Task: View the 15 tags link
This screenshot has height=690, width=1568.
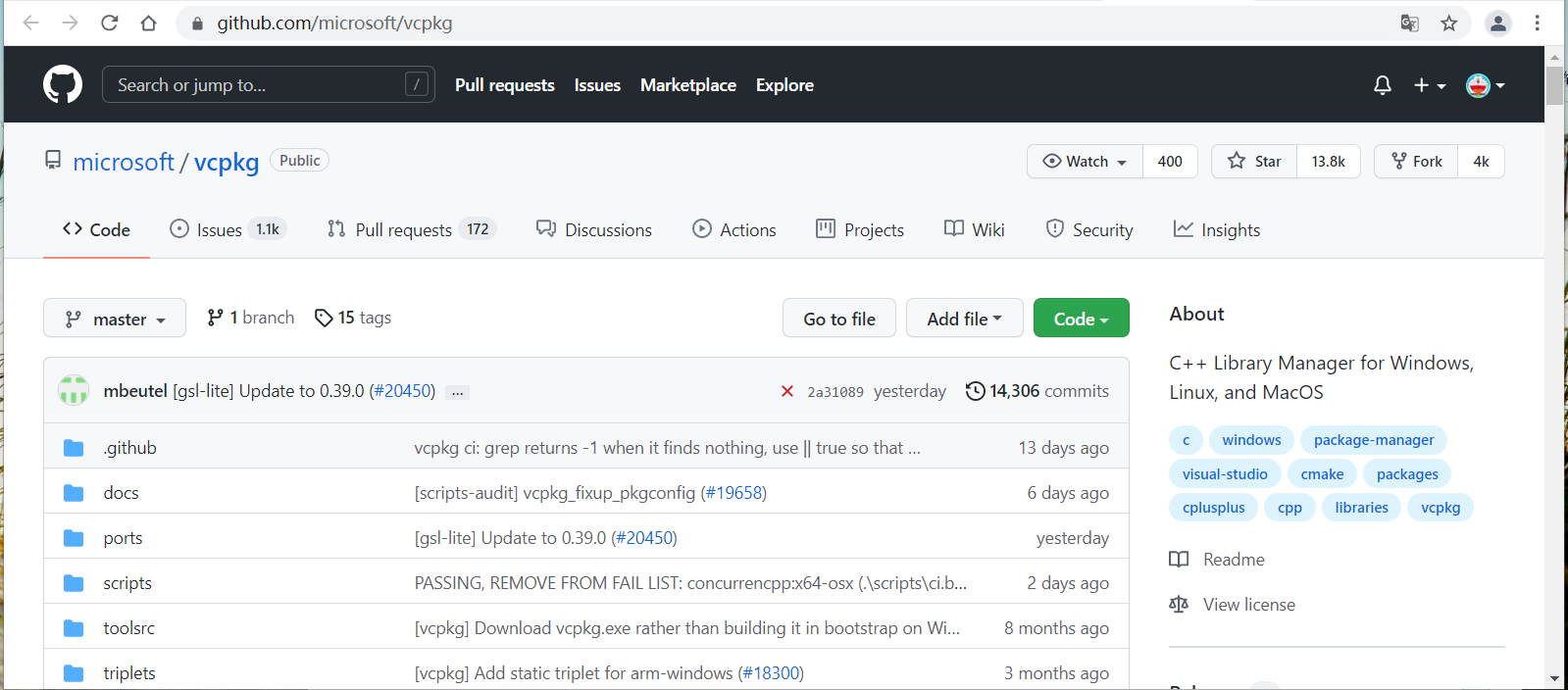Action: (x=353, y=318)
